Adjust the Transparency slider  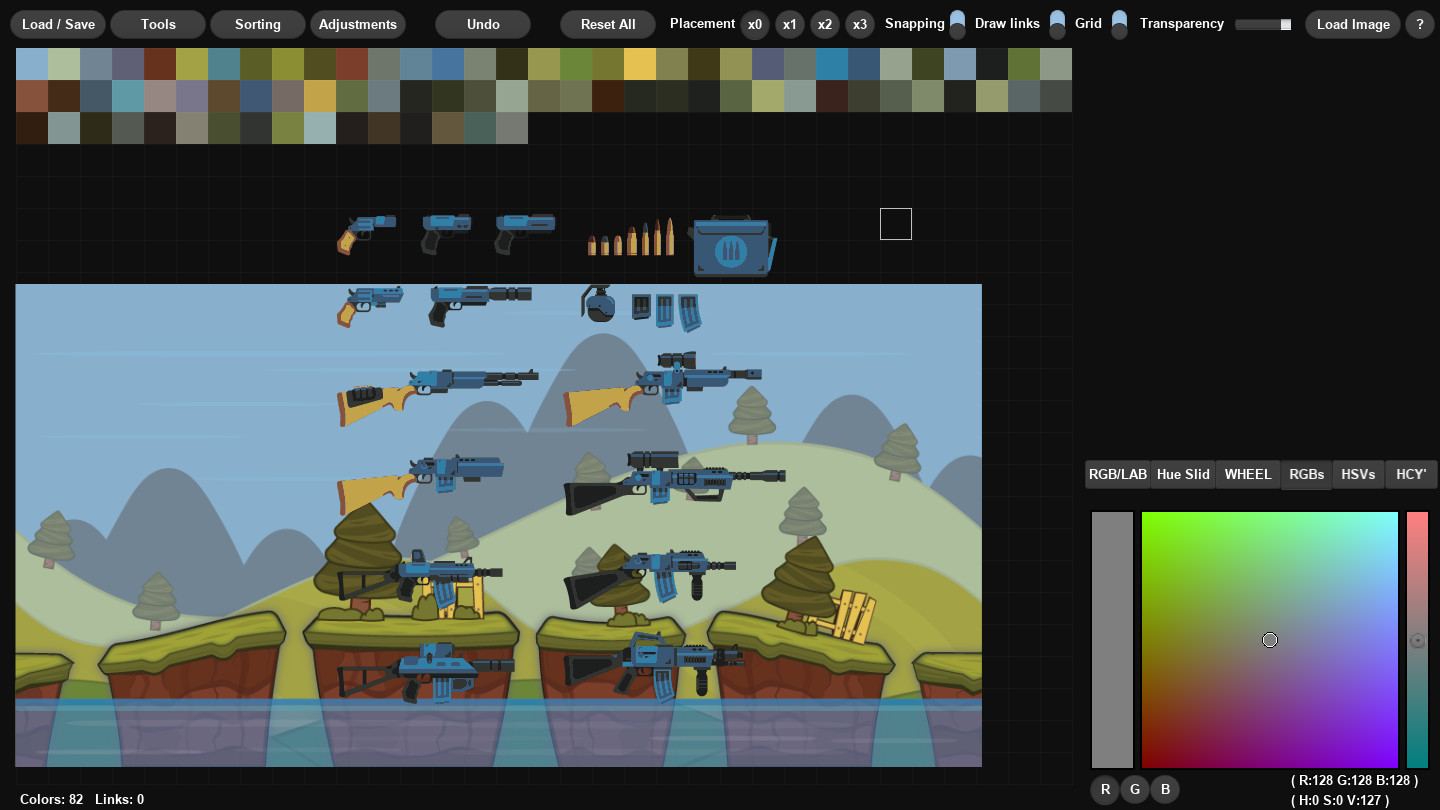click(x=1262, y=23)
